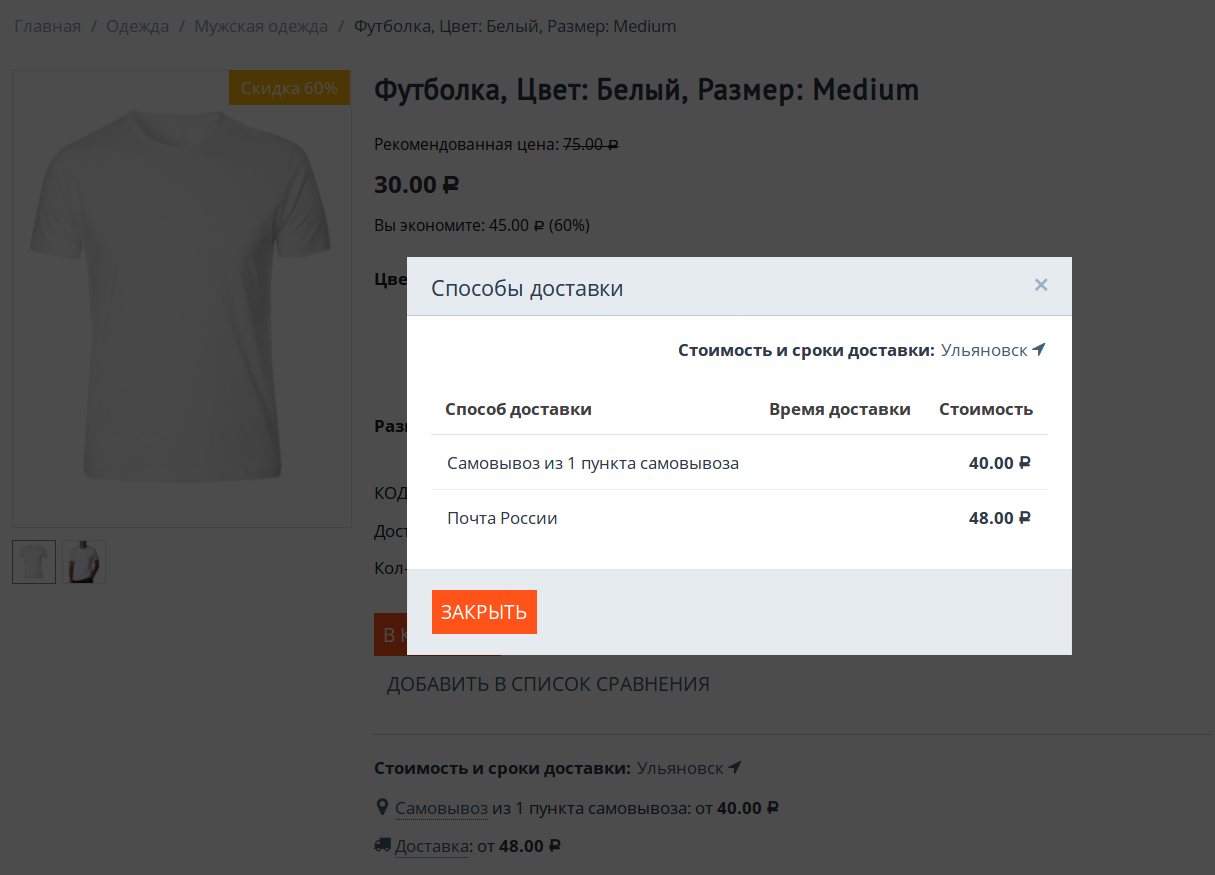The image size is (1215, 875).
Task: Select the Почта России delivery row
Action: click(x=502, y=518)
